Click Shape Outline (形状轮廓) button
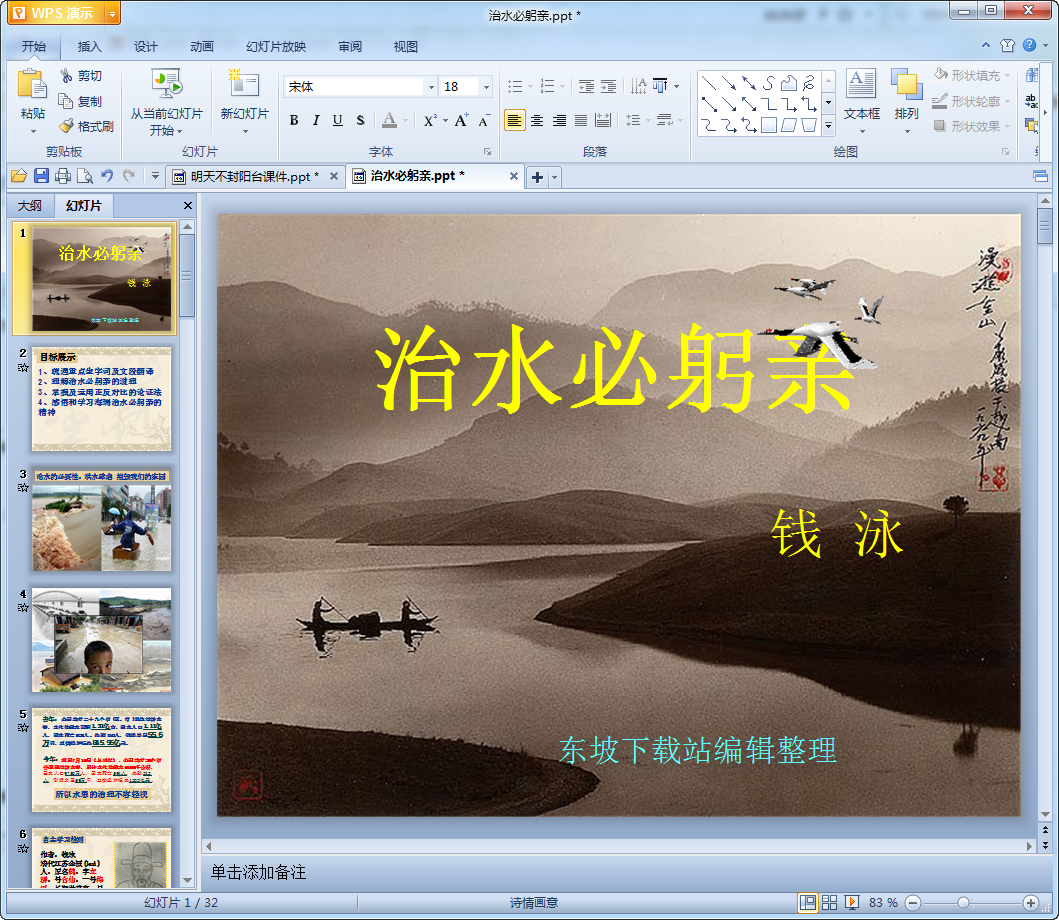The height and width of the screenshot is (920, 1059). point(972,101)
